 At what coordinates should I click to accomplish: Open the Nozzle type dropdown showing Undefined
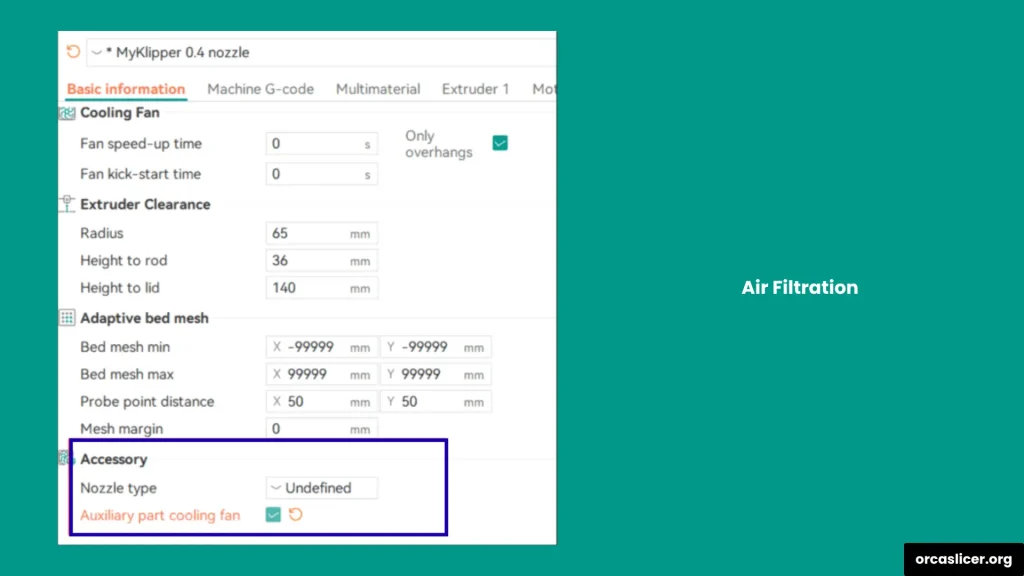[321, 488]
